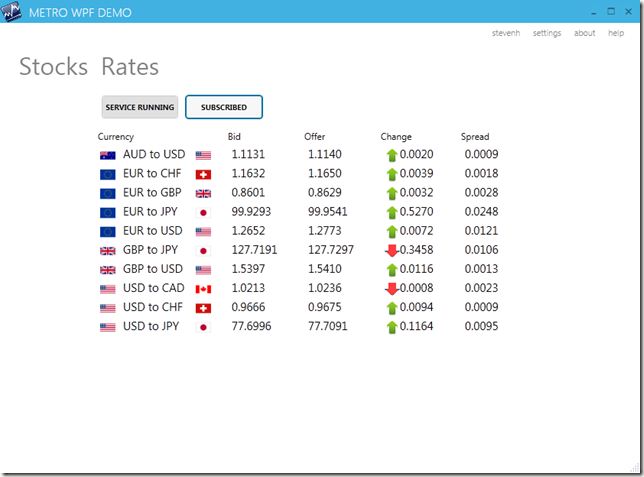Click green up arrow for EUR to JPY

click(x=392, y=213)
